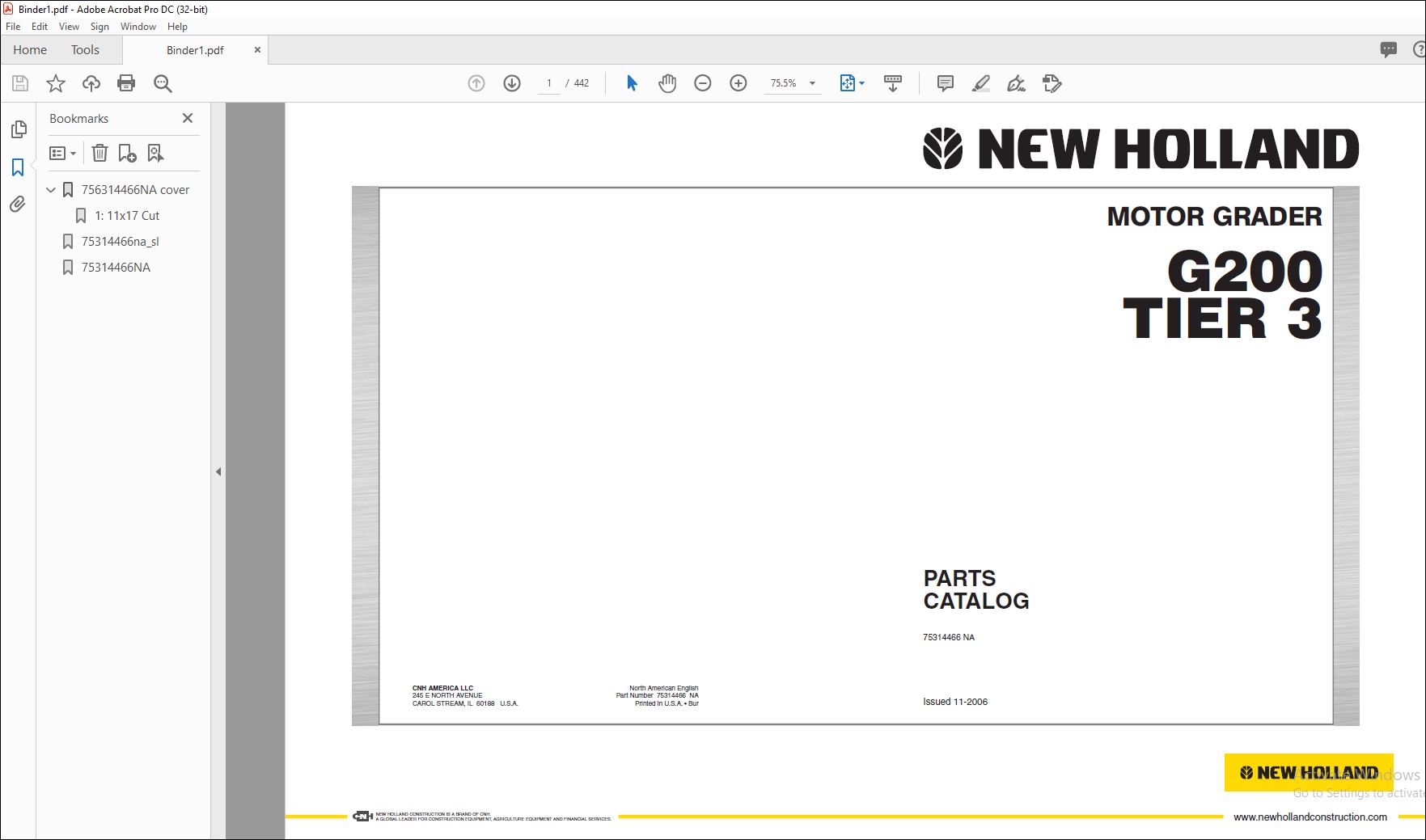Add document to starred favorites

click(56, 83)
